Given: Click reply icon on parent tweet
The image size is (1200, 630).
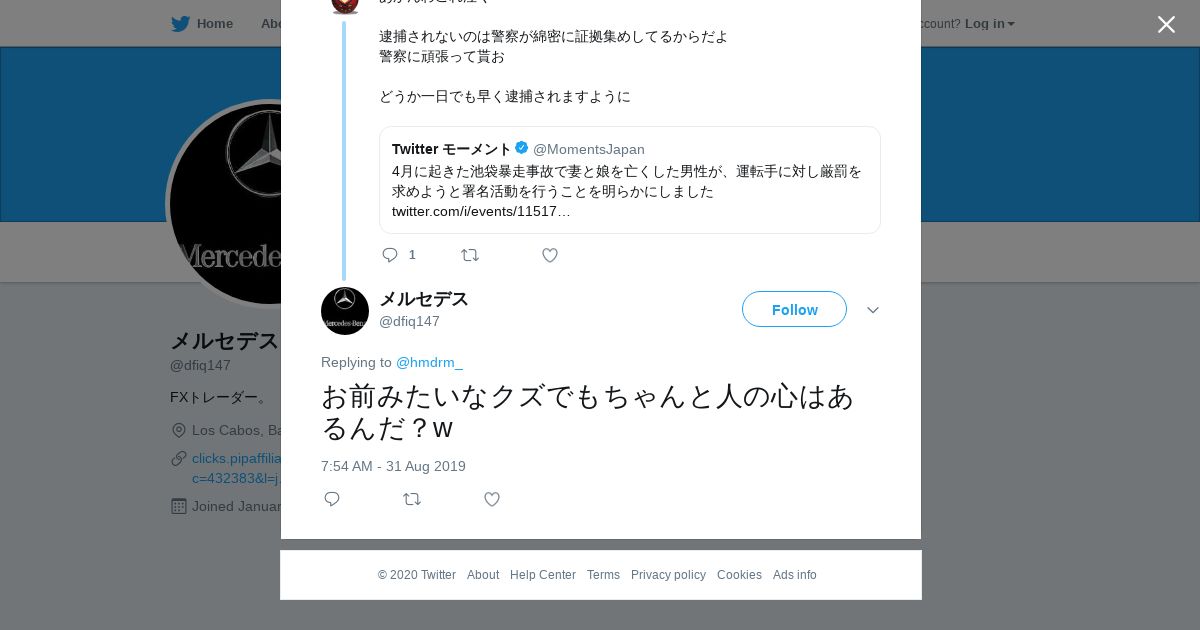Looking at the screenshot, I should [x=391, y=255].
